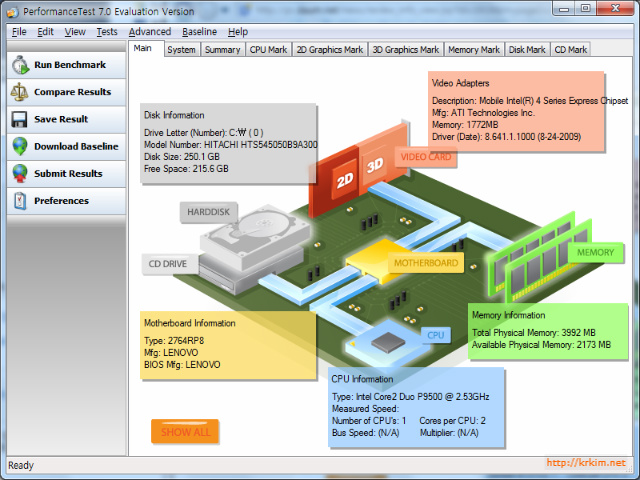Click the Total Physical Memory 3992 MB text

pyautogui.click(x=534, y=333)
